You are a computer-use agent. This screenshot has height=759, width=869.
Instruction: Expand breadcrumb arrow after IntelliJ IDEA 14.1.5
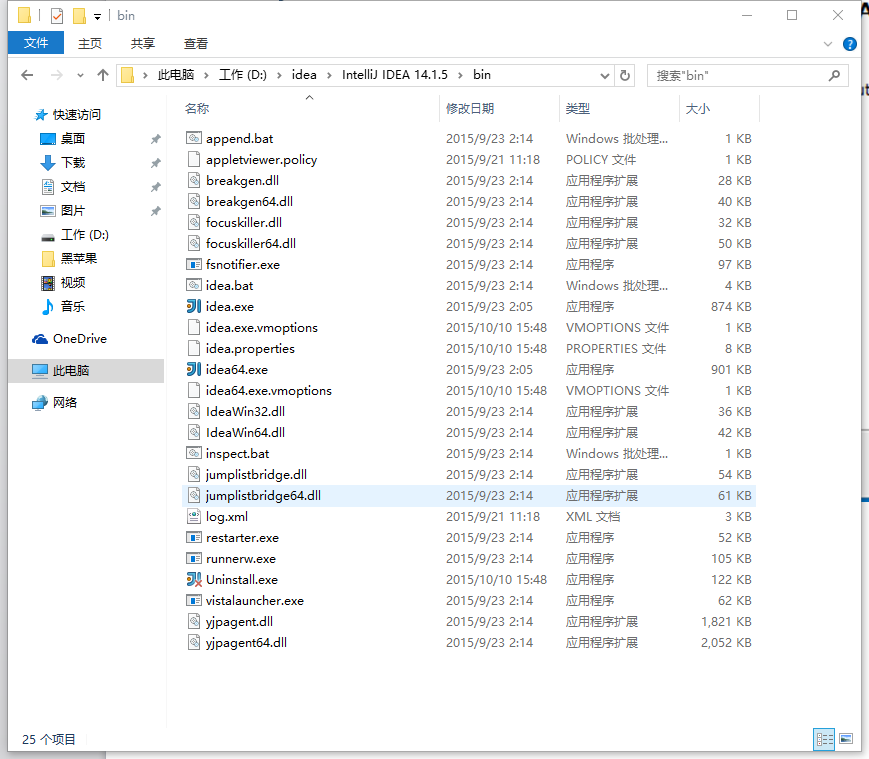point(460,75)
